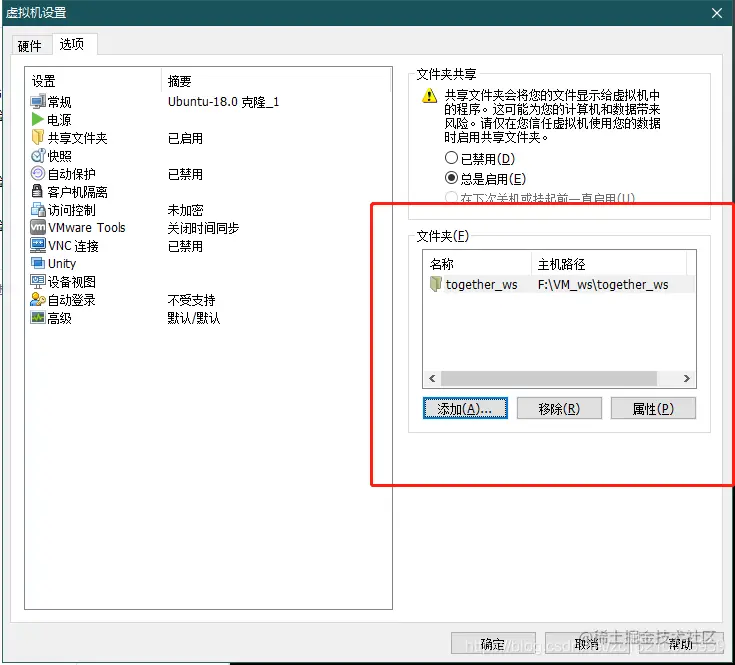Click the 添加(A)... button
Screen dimensions: 735x665
[465, 408]
